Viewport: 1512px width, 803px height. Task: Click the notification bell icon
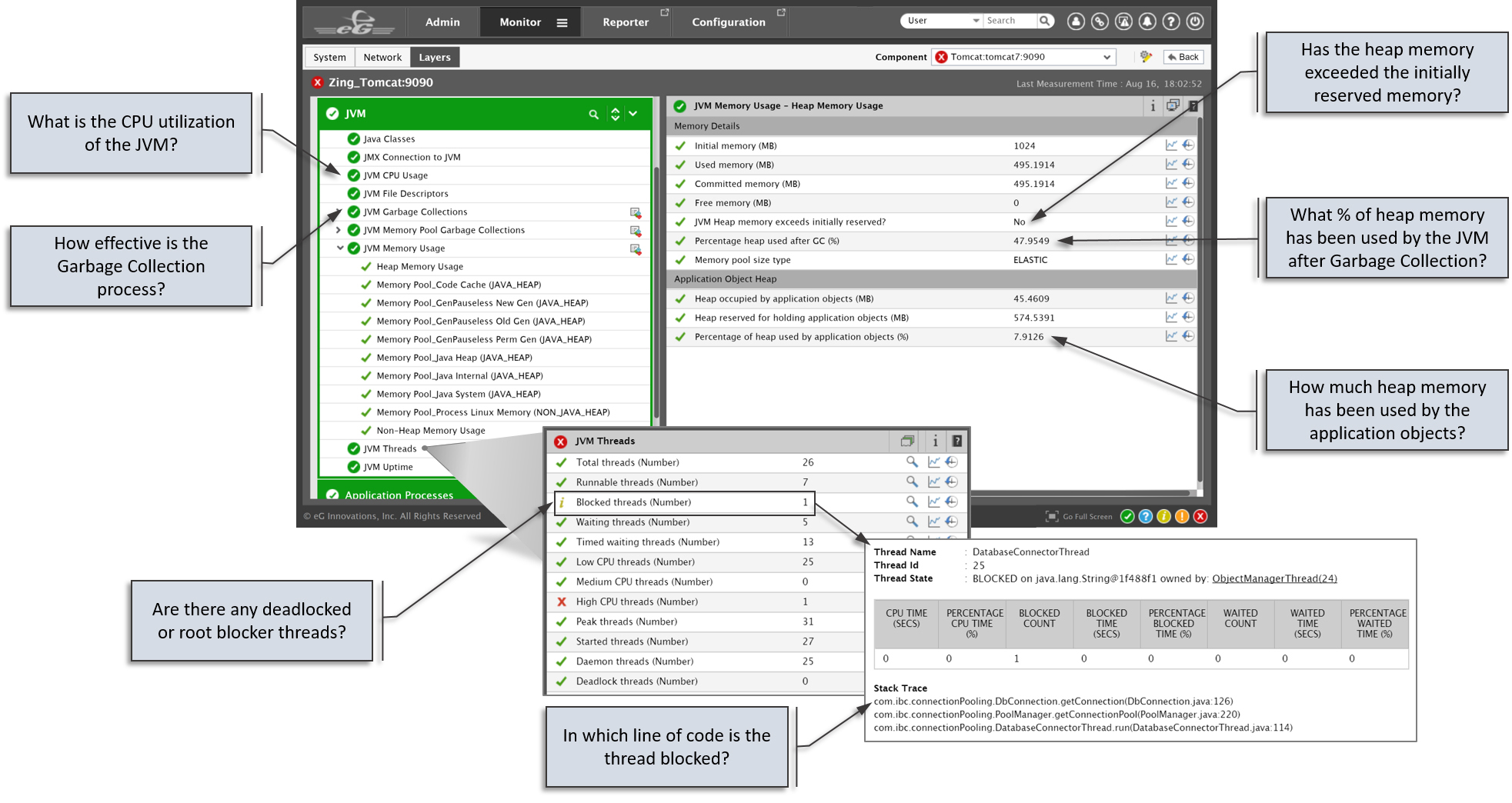(x=1147, y=22)
